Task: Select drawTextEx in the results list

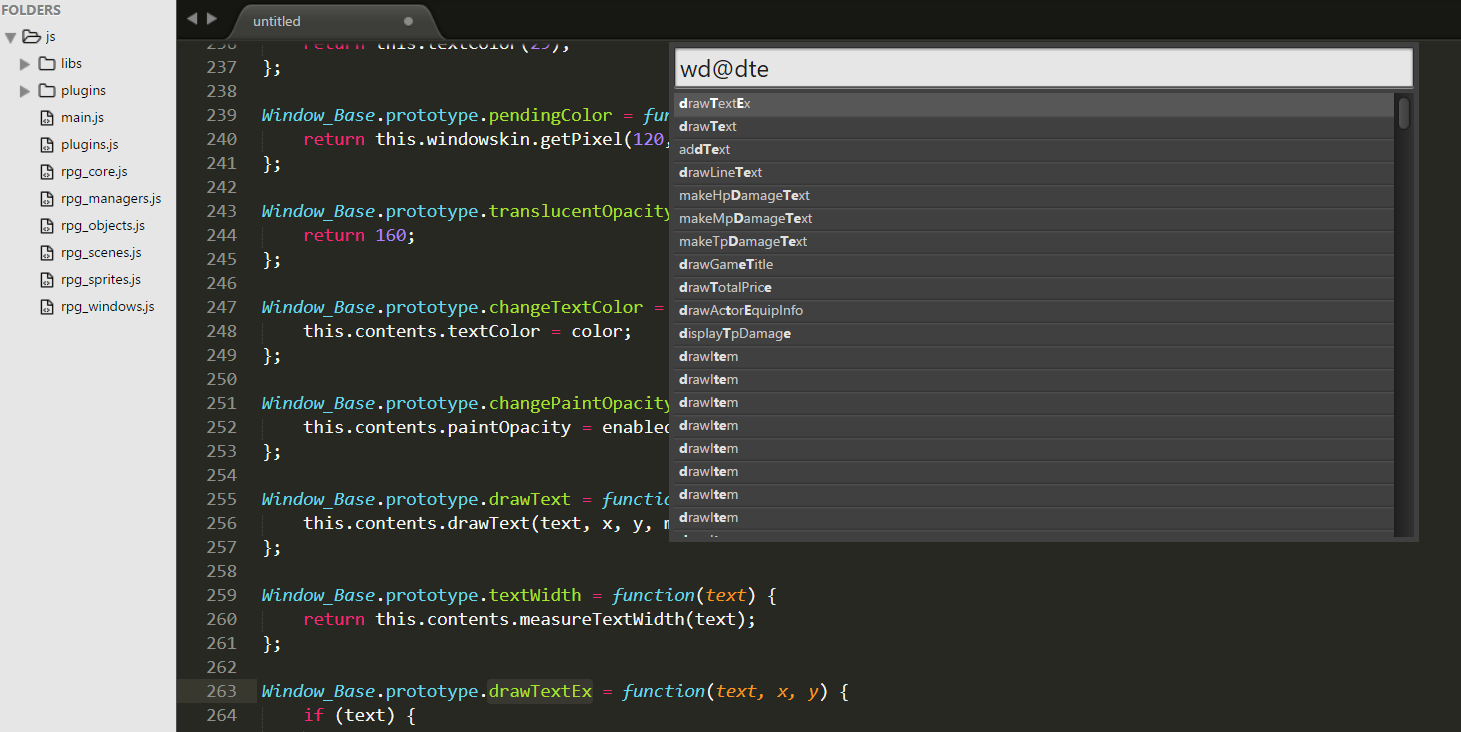Action: click(x=1034, y=104)
